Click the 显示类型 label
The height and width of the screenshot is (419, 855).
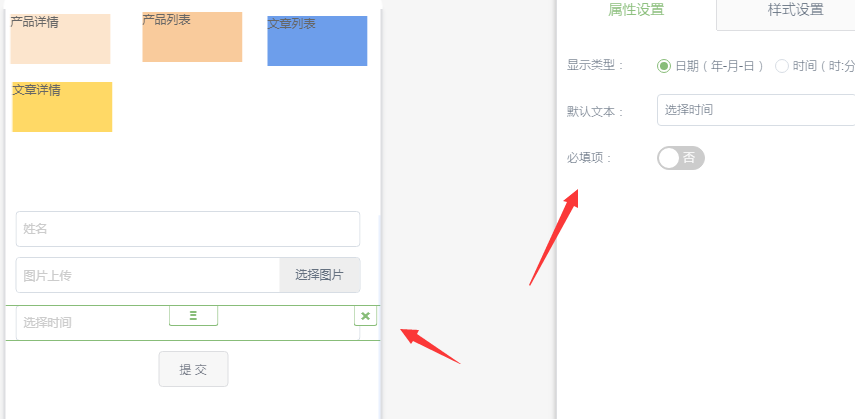595,66
